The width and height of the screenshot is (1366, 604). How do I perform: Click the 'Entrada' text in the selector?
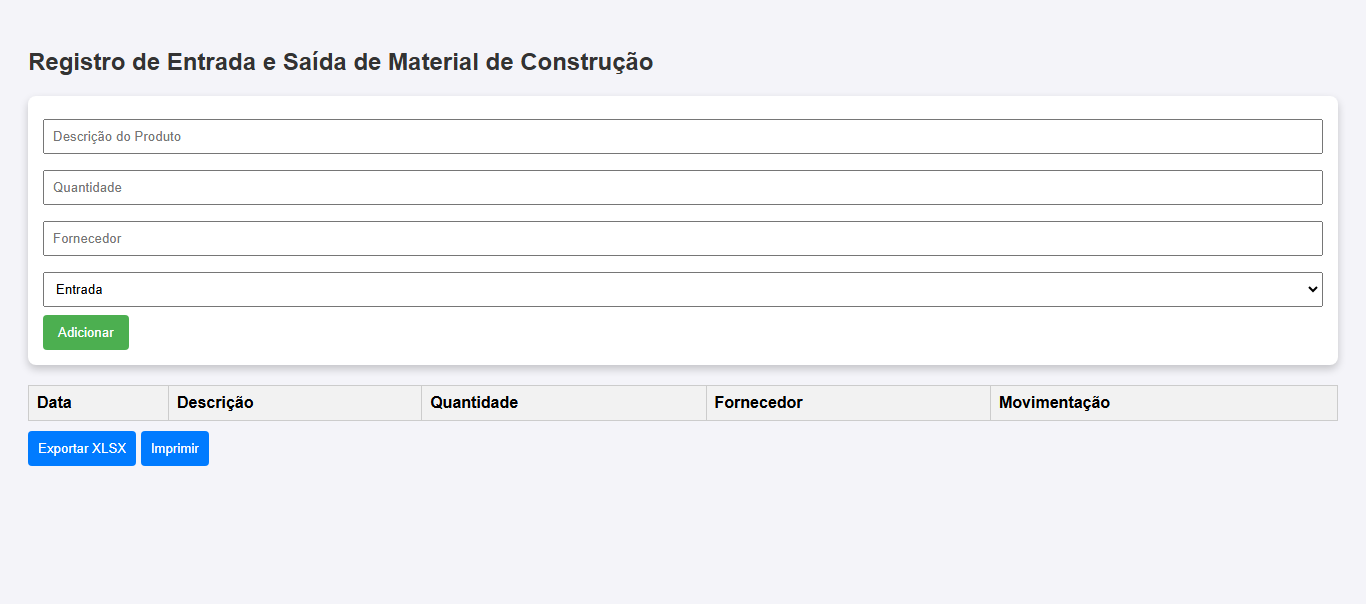click(79, 290)
